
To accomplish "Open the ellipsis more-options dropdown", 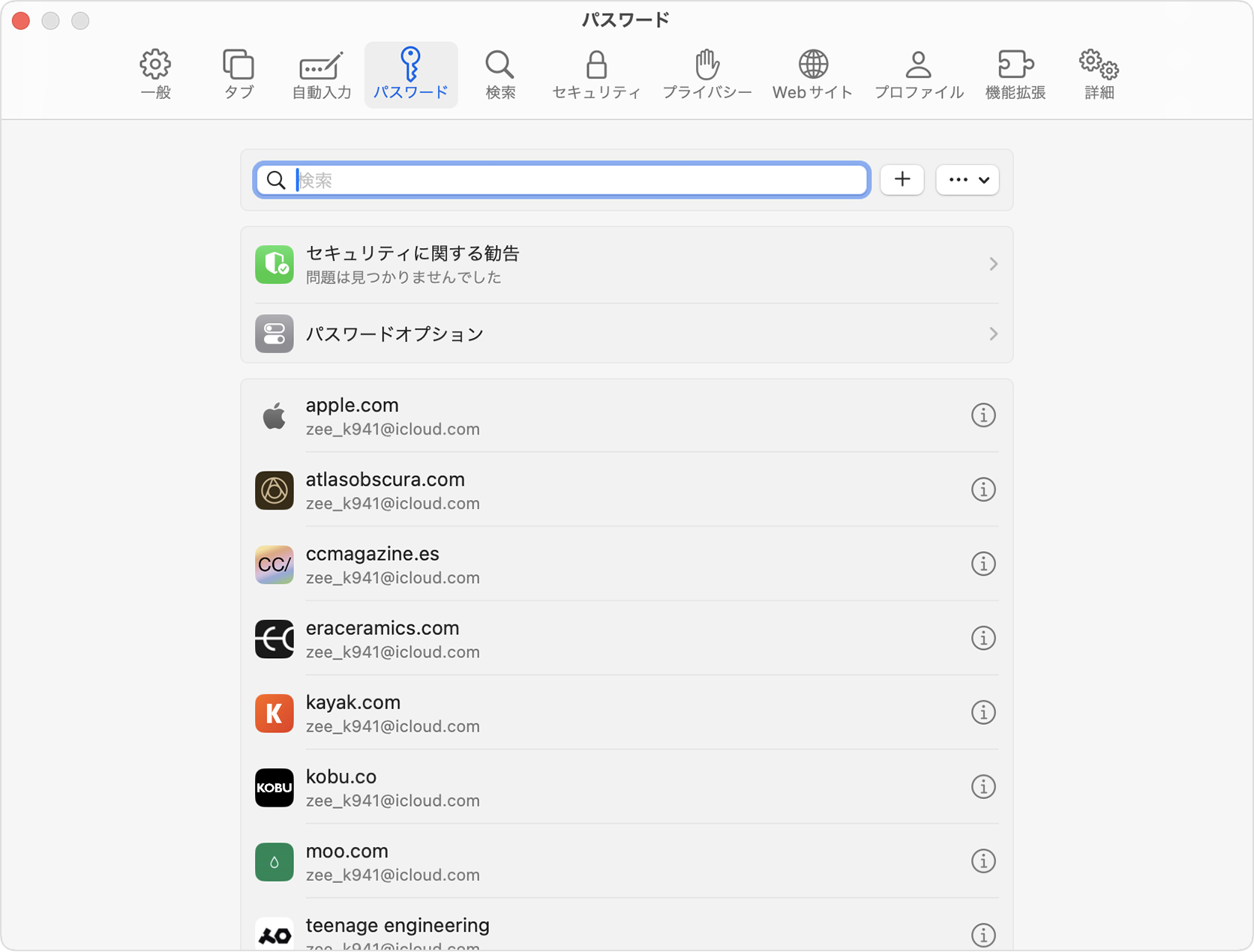I will (x=967, y=180).
